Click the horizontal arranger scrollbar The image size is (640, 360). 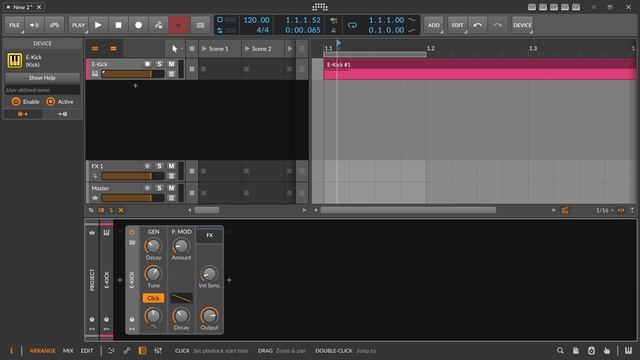click(408, 210)
